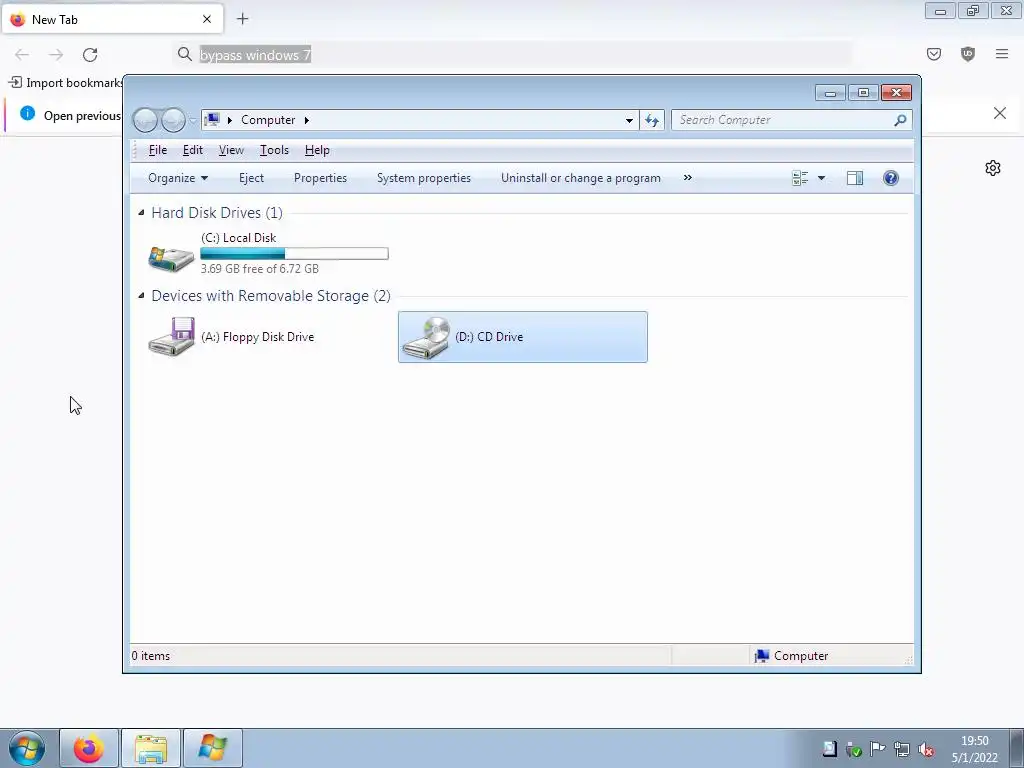Image resolution: width=1024 pixels, height=768 pixels.
Task: Open the Help menu
Action: click(x=317, y=150)
